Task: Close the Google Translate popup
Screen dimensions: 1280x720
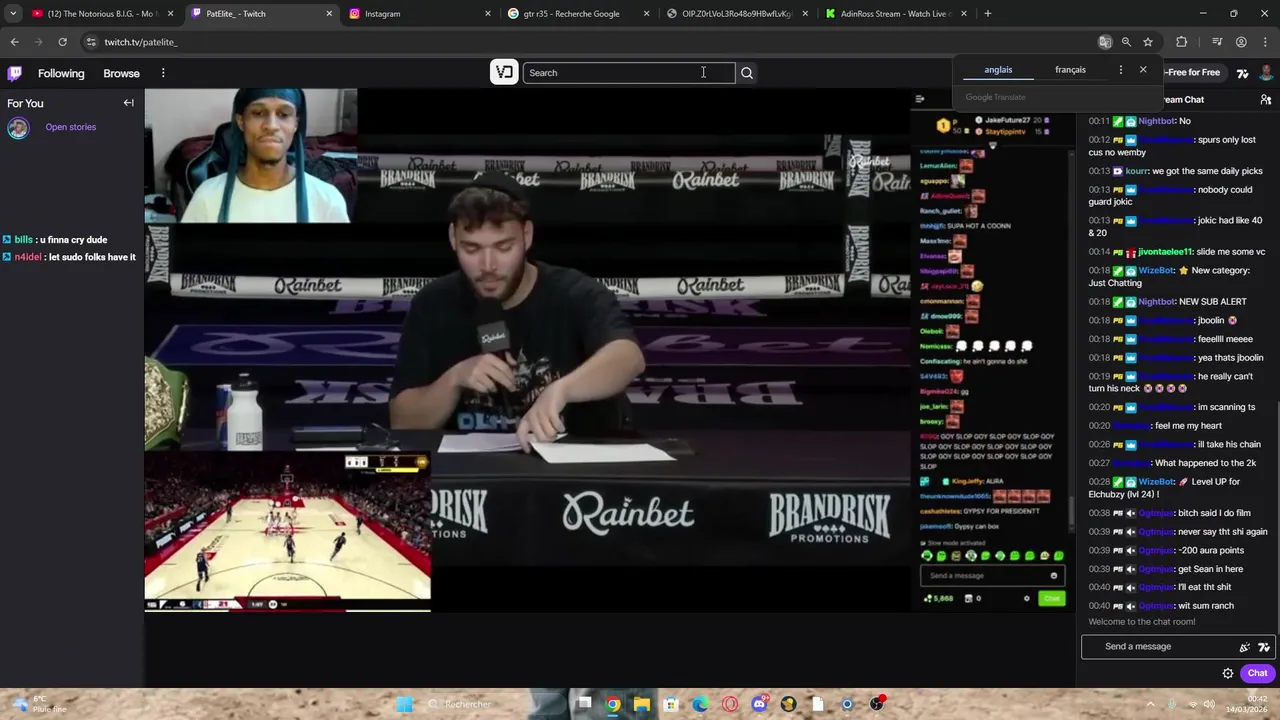Action: tap(1143, 70)
